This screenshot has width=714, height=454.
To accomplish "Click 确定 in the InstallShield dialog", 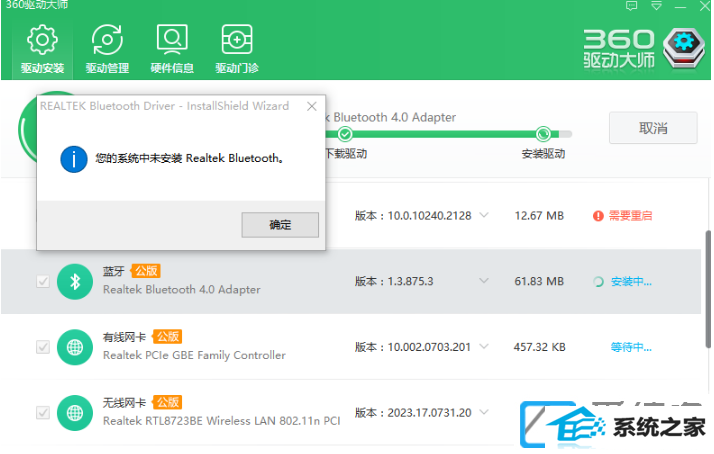I will (280, 224).
